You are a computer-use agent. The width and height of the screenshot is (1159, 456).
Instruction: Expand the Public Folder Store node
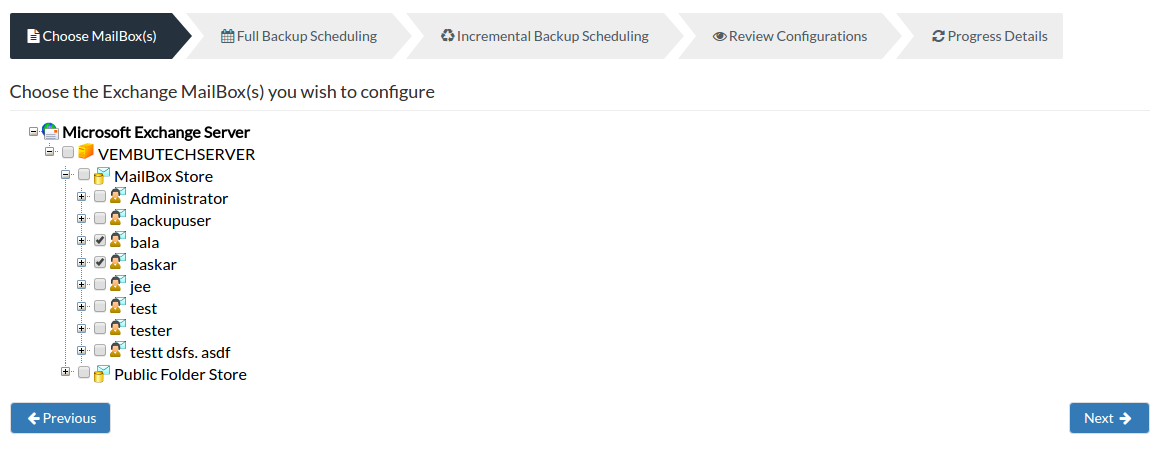pos(66,372)
